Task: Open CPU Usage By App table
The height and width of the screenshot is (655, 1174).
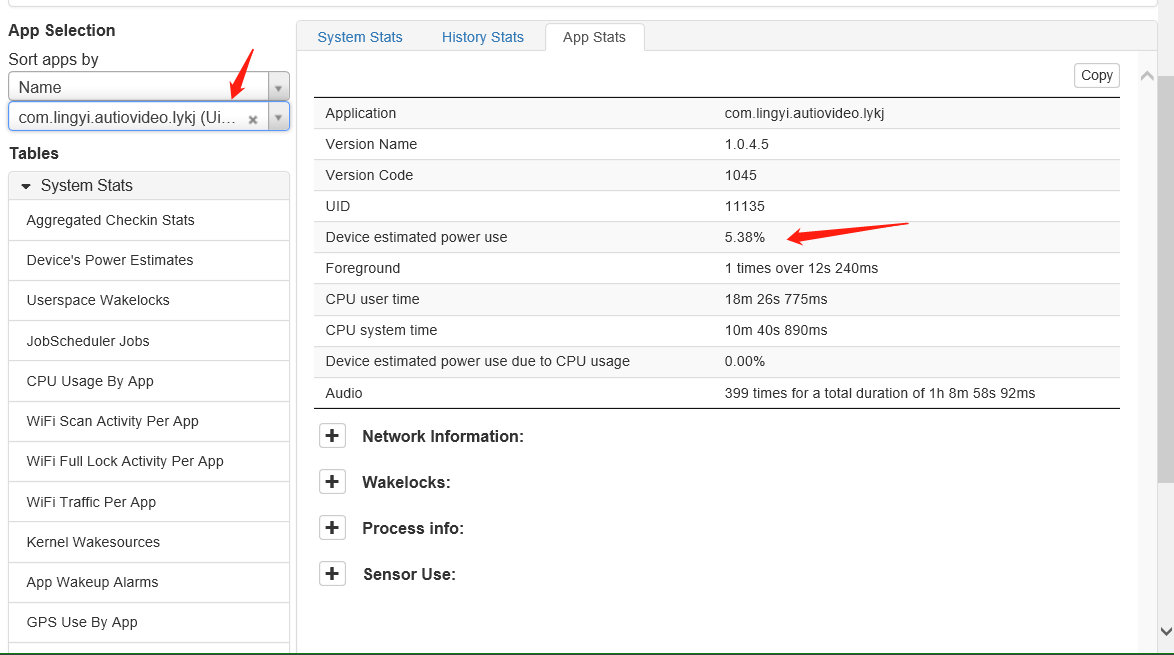Action: 149,381
